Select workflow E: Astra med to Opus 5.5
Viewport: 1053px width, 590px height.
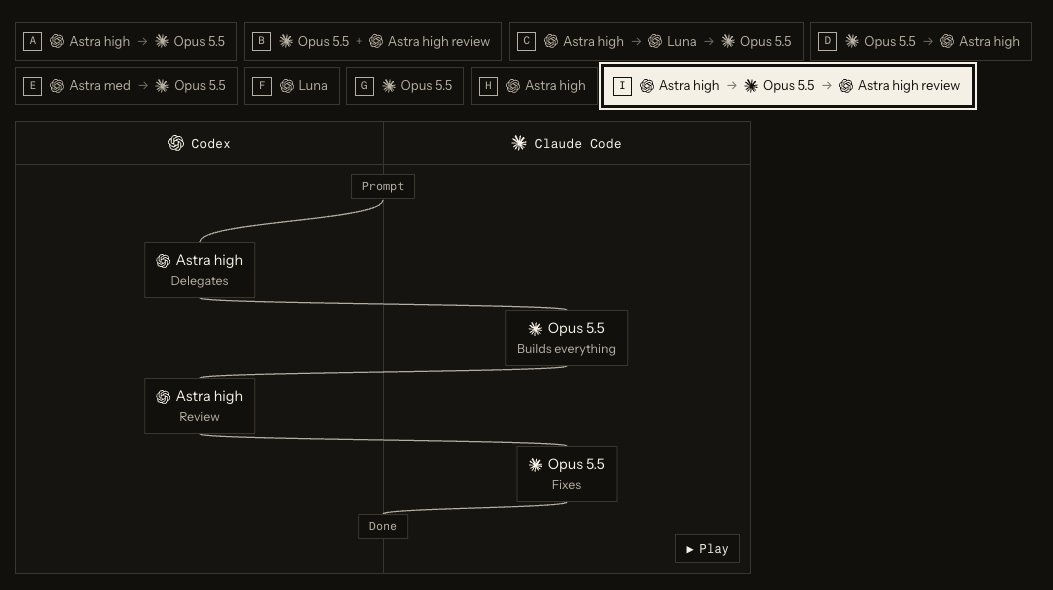pos(126,86)
